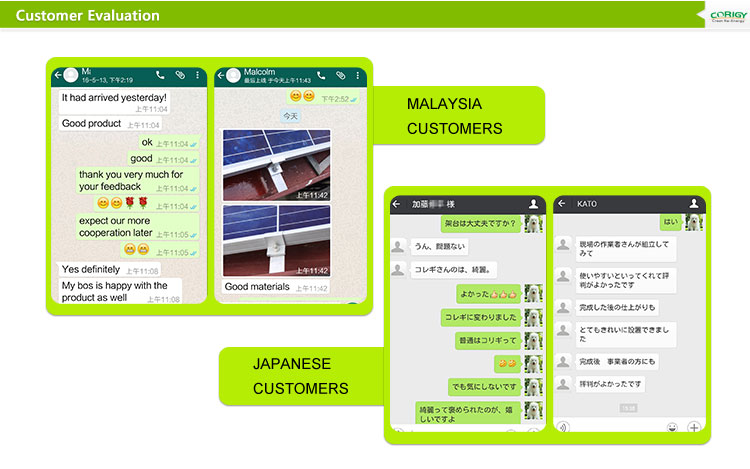Click the "JAPANESE CUSTOMERS" label
Screen dimensions: 750x469
click(x=300, y=376)
